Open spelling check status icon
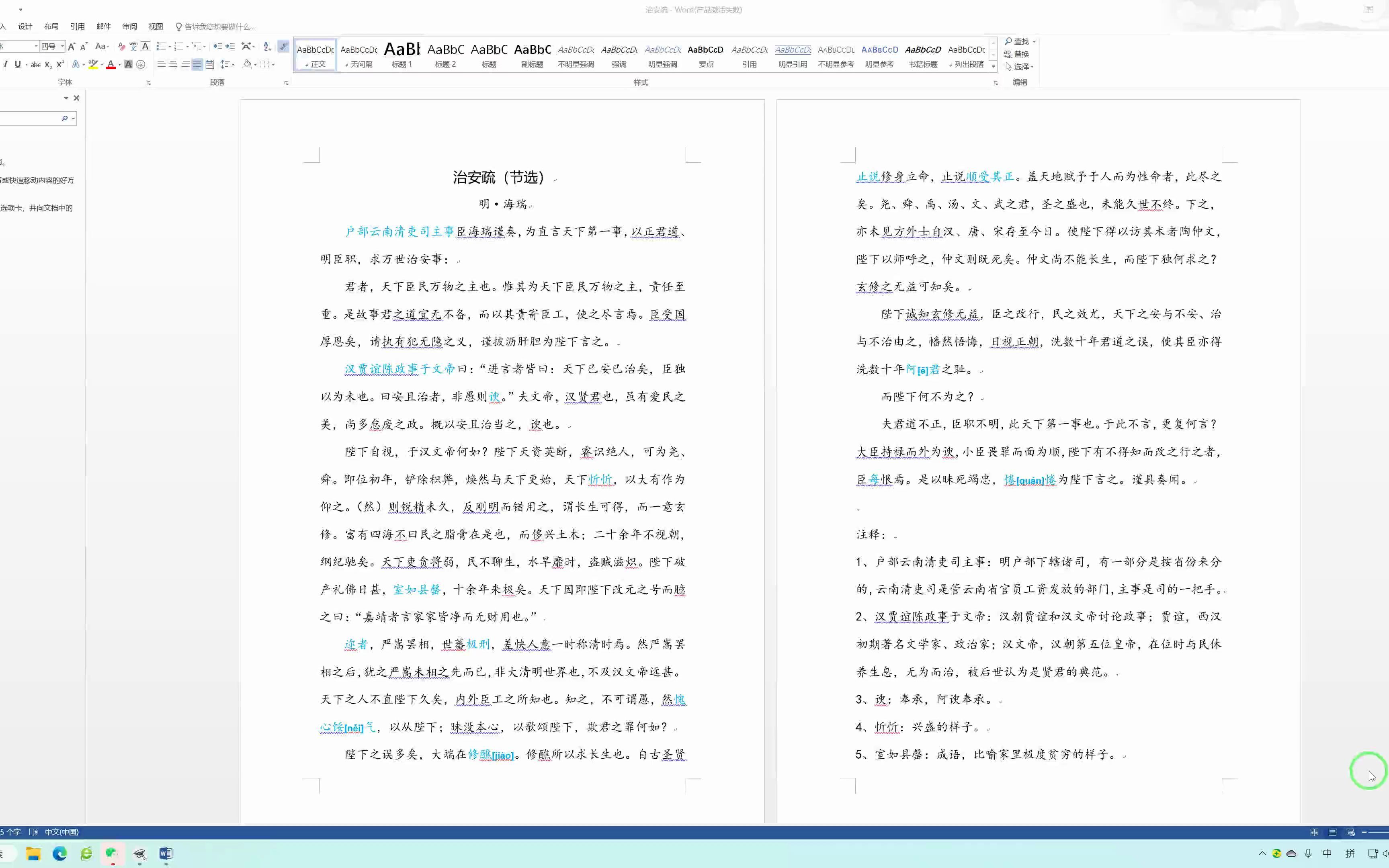Viewport: 1389px width, 868px height. [33, 832]
